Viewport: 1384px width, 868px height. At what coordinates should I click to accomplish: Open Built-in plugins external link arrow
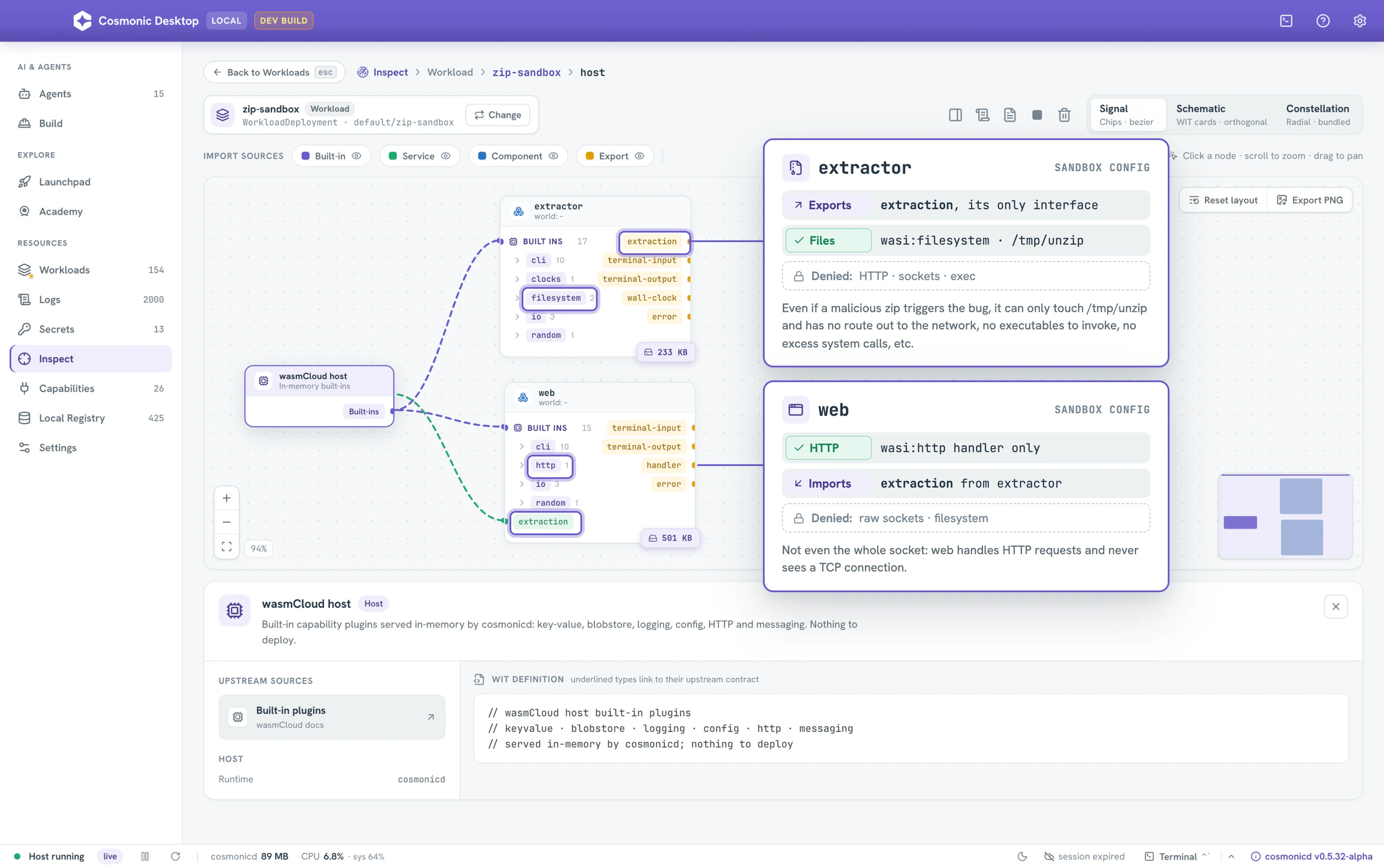(431, 717)
